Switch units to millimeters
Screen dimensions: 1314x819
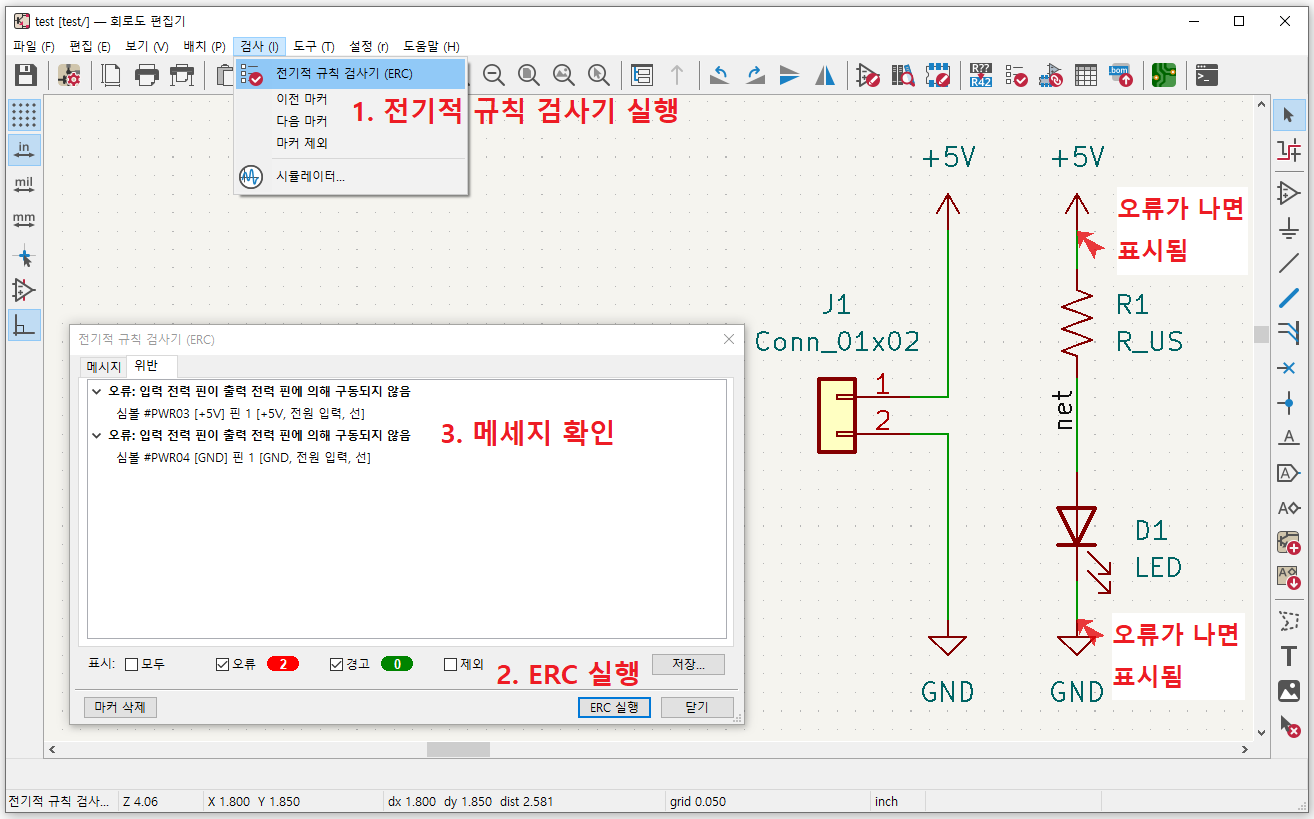click(24, 220)
